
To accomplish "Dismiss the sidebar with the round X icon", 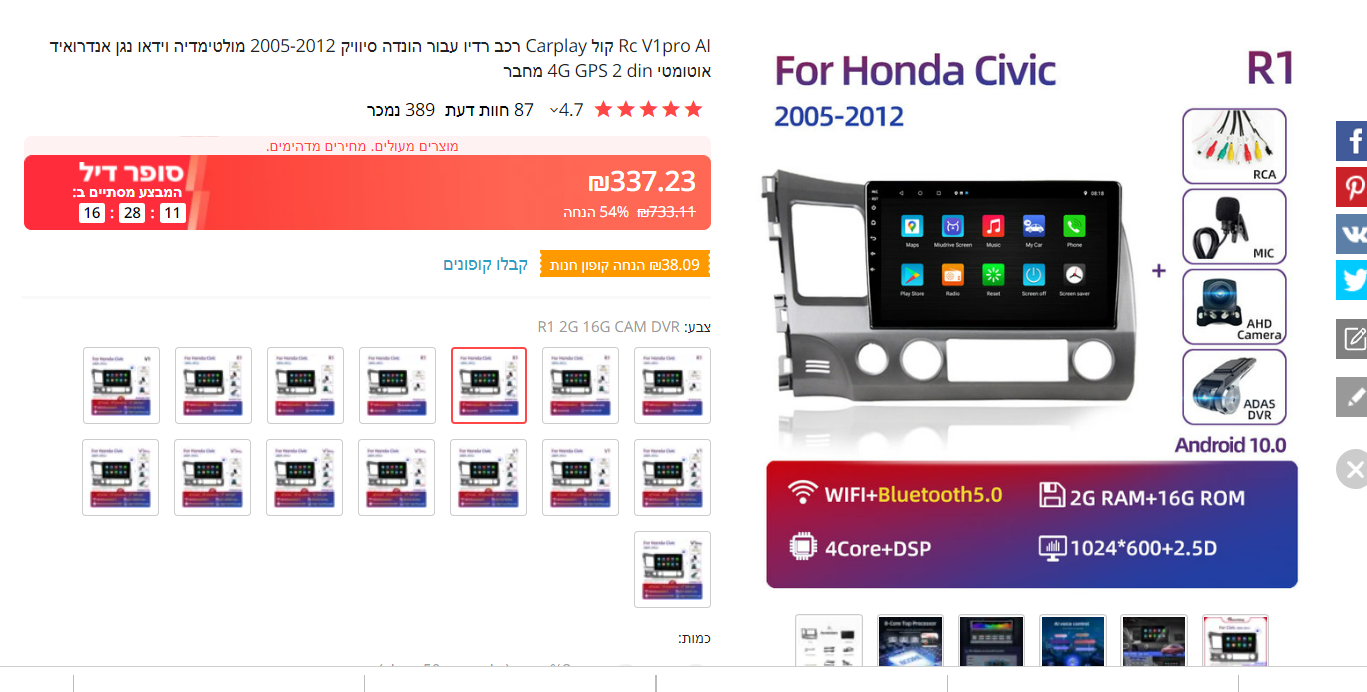I will (1352, 469).
